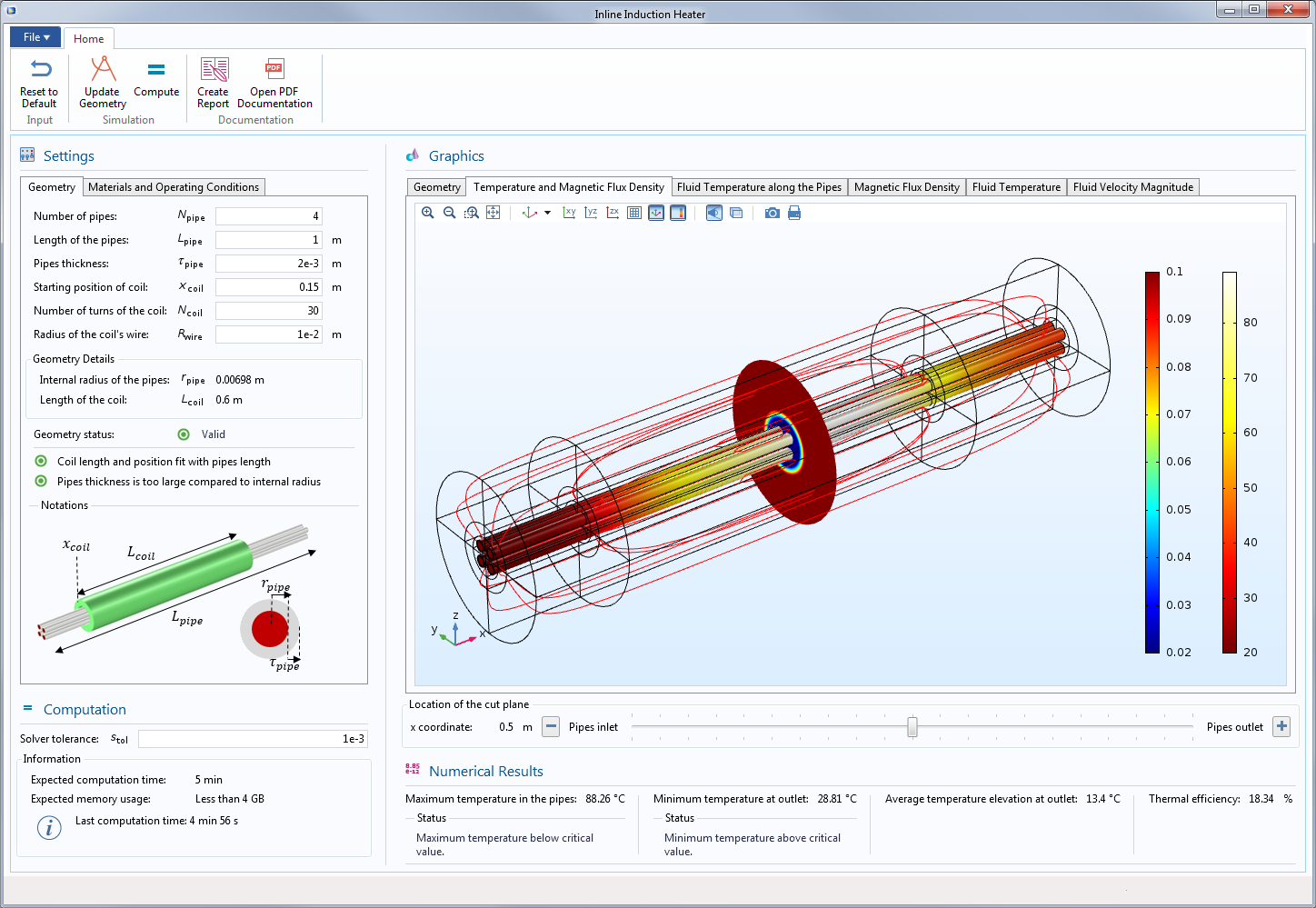Click Radius of the coil's wire field
This screenshot has height=908, width=1316.
tap(269, 334)
